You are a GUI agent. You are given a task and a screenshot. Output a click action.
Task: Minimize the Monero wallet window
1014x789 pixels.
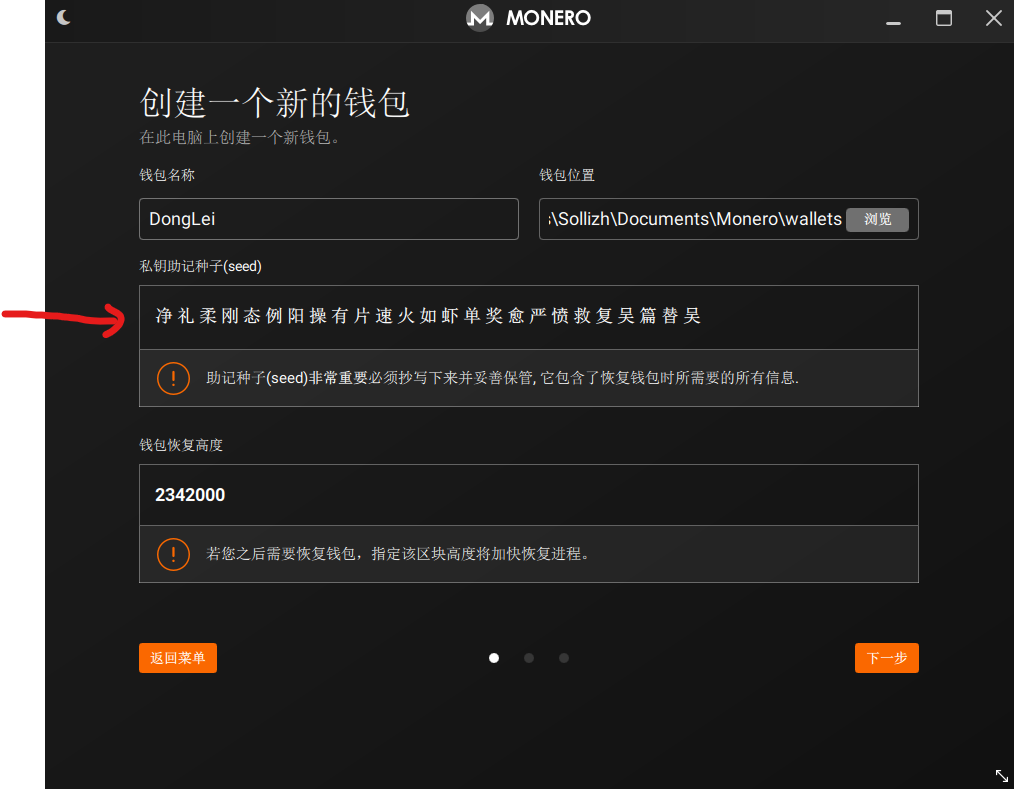893,18
